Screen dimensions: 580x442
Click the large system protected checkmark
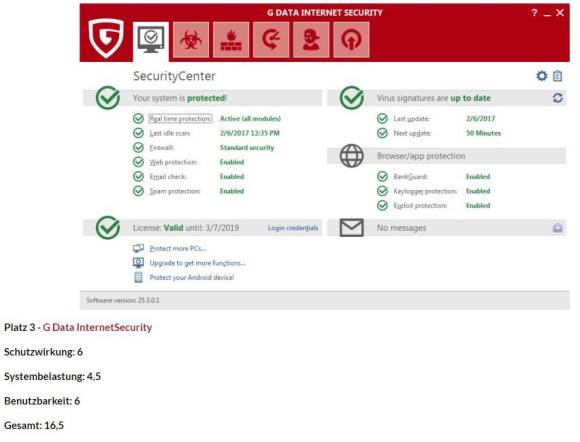pyautogui.click(x=108, y=98)
